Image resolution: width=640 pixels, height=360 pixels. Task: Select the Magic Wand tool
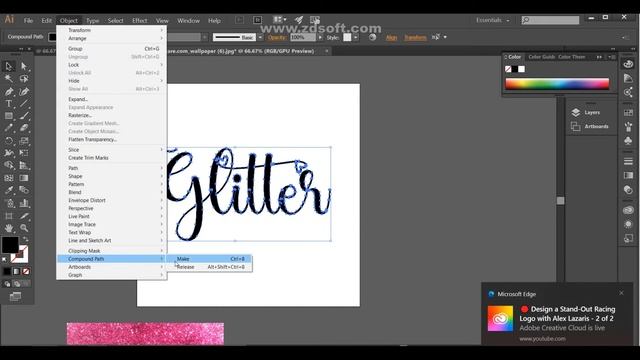coord(9,78)
